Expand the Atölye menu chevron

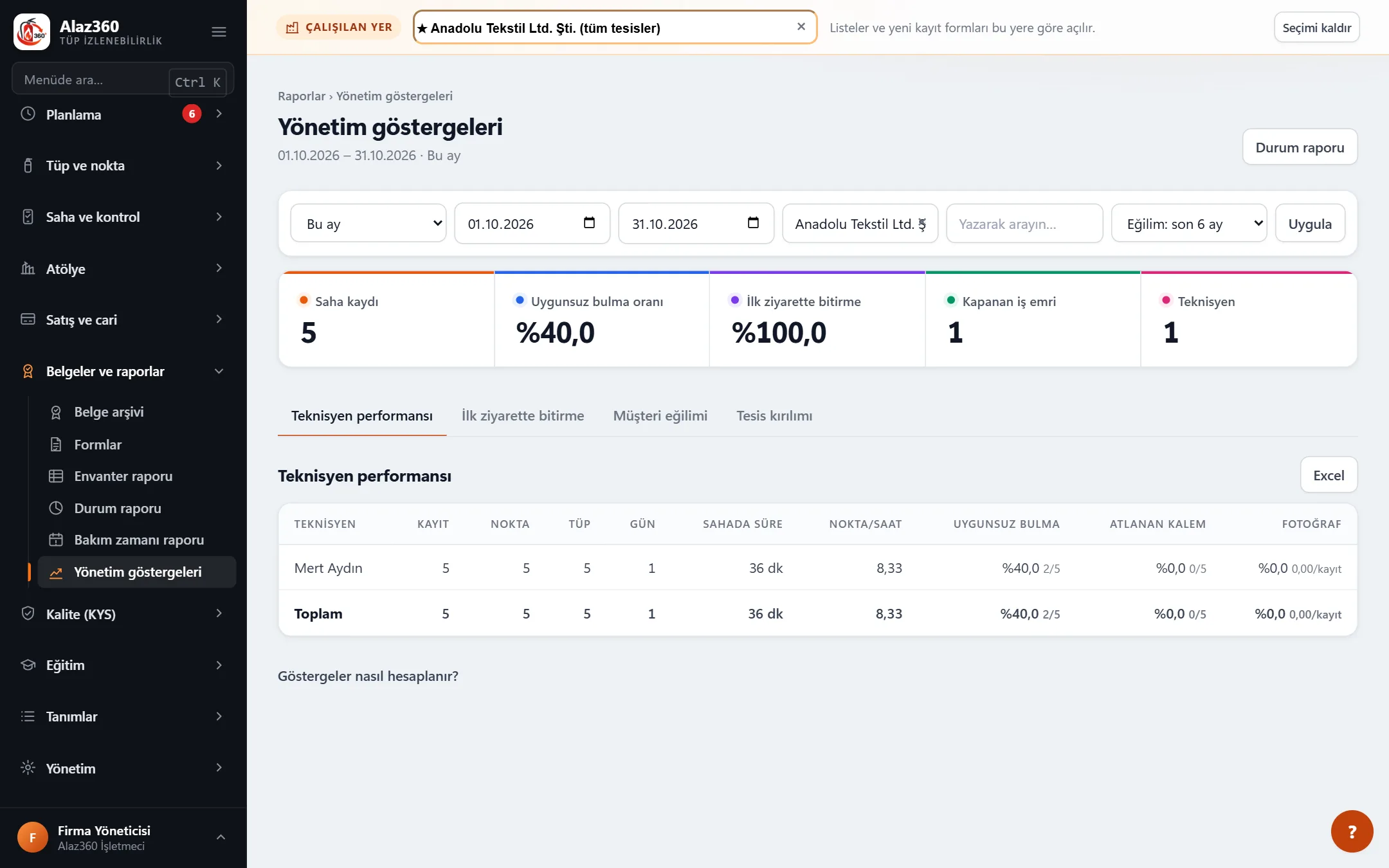[x=219, y=268]
